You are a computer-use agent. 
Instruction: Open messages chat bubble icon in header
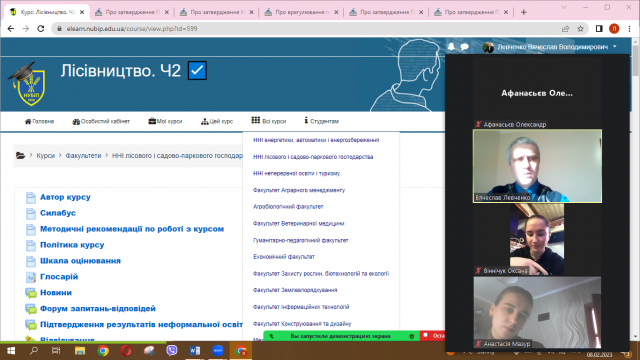(x=464, y=47)
